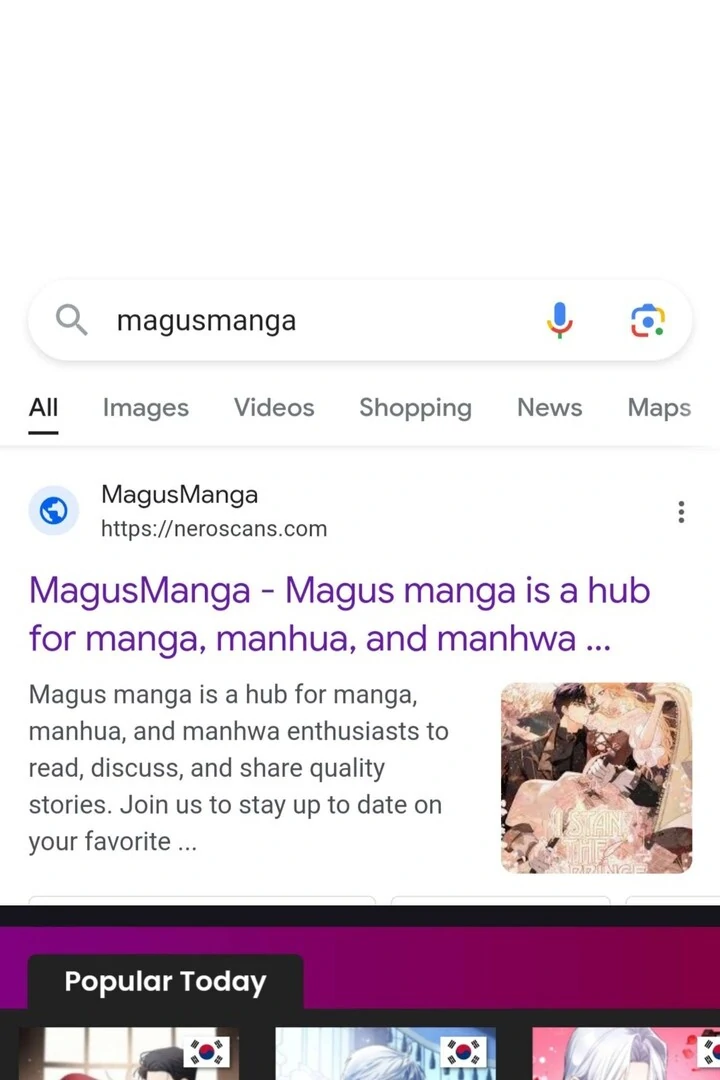Click the second South Korea flag badge
The image size is (720, 1080).
[464, 1052]
